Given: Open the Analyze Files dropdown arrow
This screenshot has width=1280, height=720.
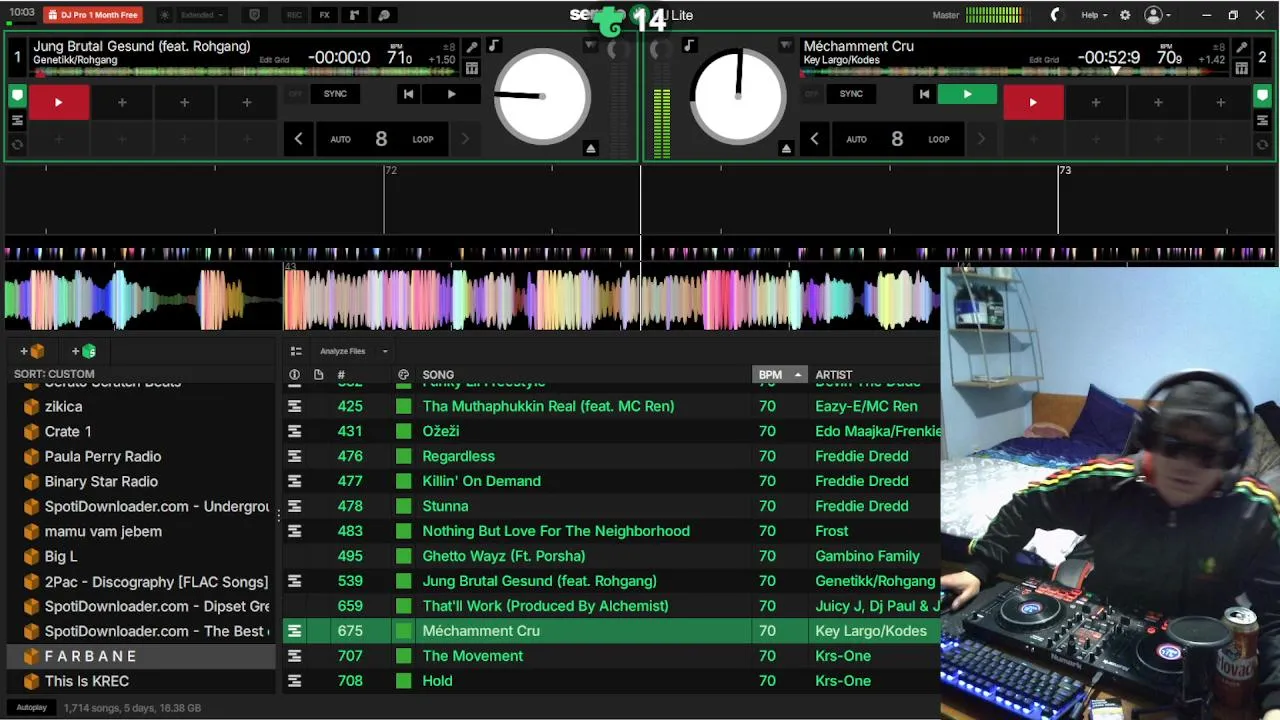Looking at the screenshot, I should (385, 351).
